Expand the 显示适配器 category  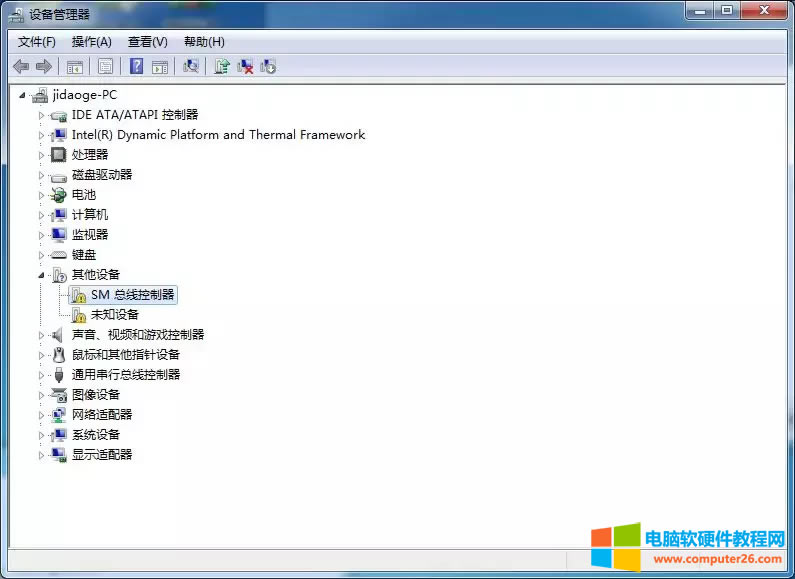pos(42,455)
